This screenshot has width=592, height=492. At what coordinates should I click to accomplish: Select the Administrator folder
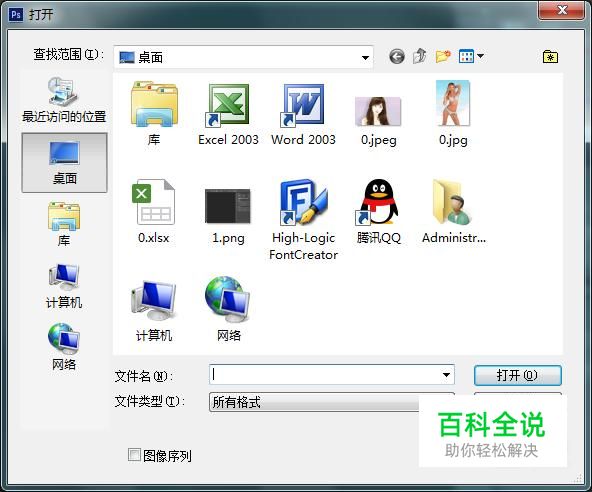pos(454,211)
